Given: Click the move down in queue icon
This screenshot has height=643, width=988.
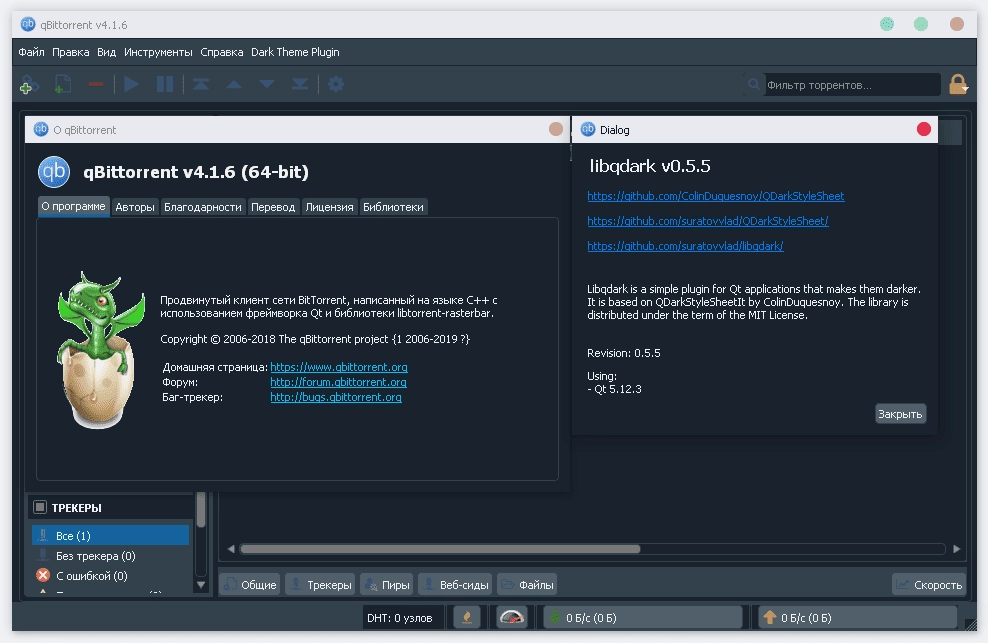Looking at the screenshot, I should tap(267, 84).
